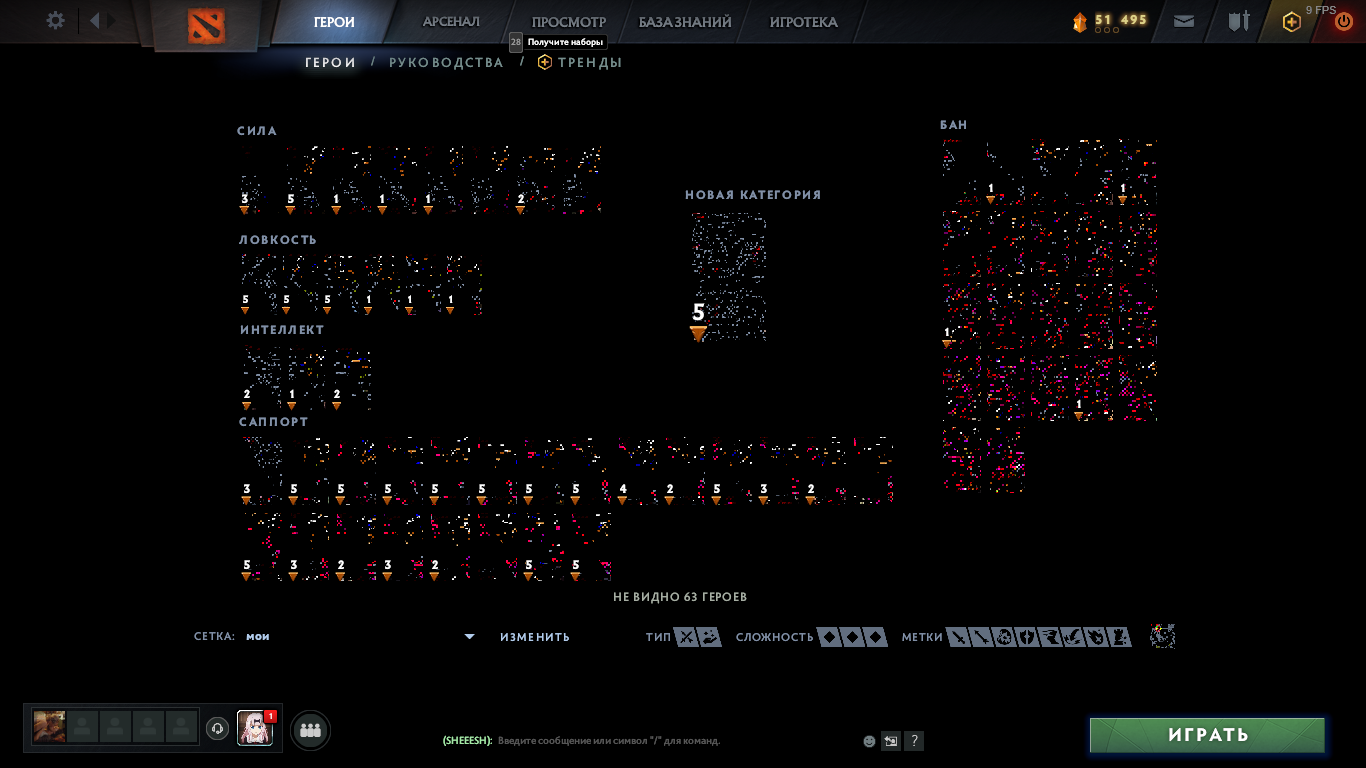
Task: Select the melee hero type filter
Action: [685, 636]
